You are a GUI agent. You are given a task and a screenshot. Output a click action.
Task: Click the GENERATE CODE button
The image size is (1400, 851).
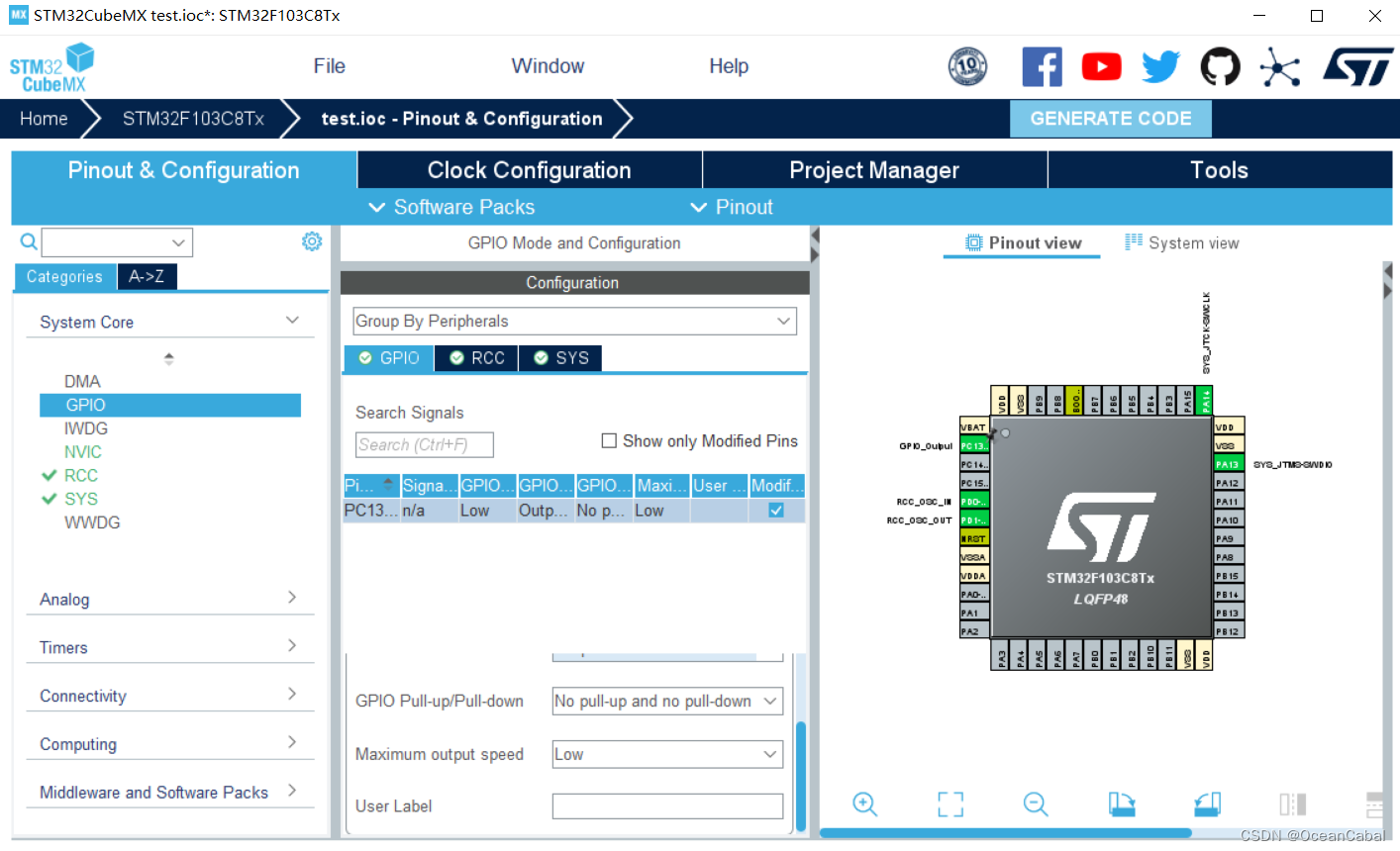tap(1111, 119)
